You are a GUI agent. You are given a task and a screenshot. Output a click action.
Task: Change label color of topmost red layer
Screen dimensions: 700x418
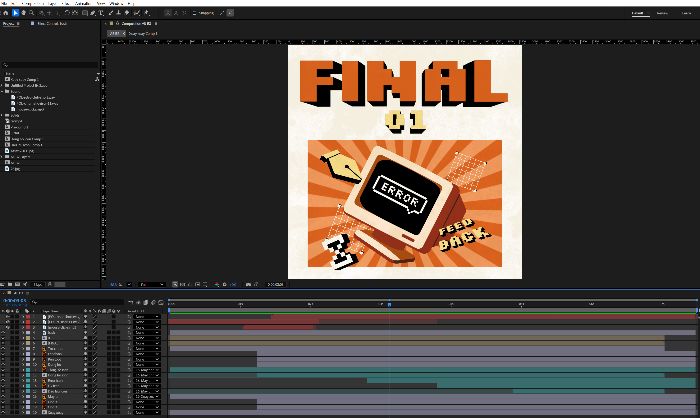click(28, 317)
